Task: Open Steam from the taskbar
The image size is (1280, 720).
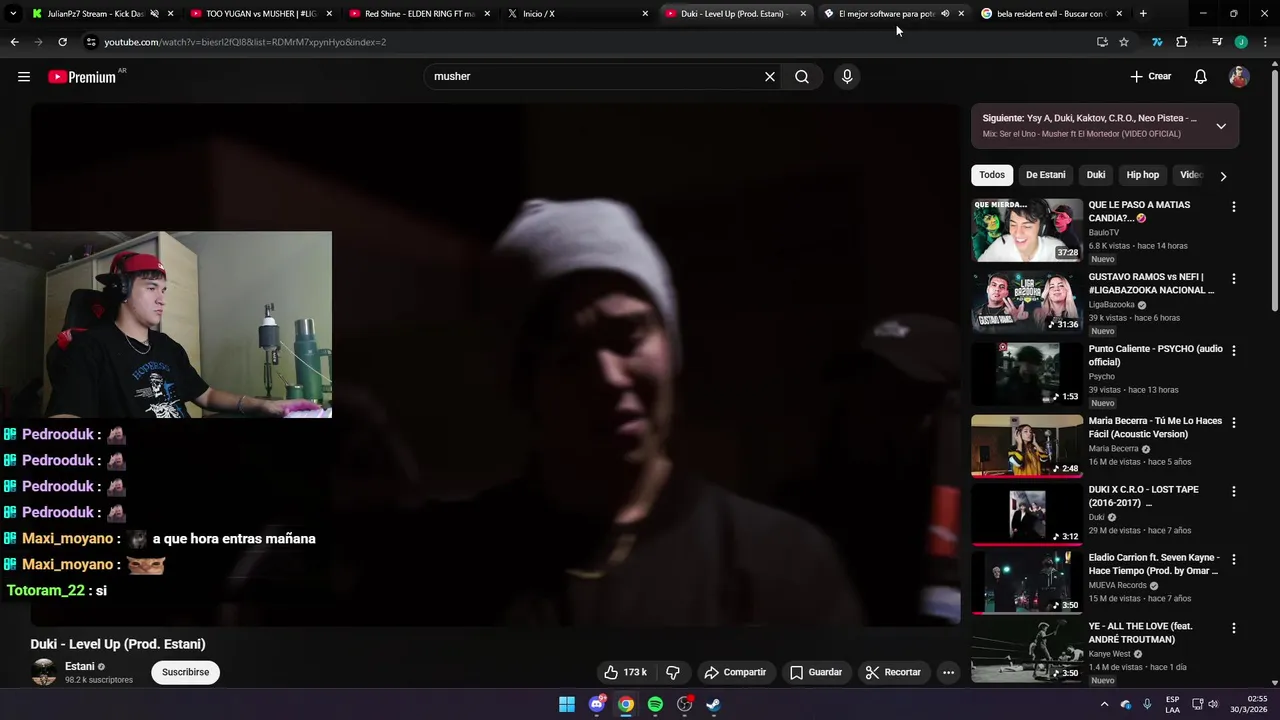Action: (x=713, y=704)
